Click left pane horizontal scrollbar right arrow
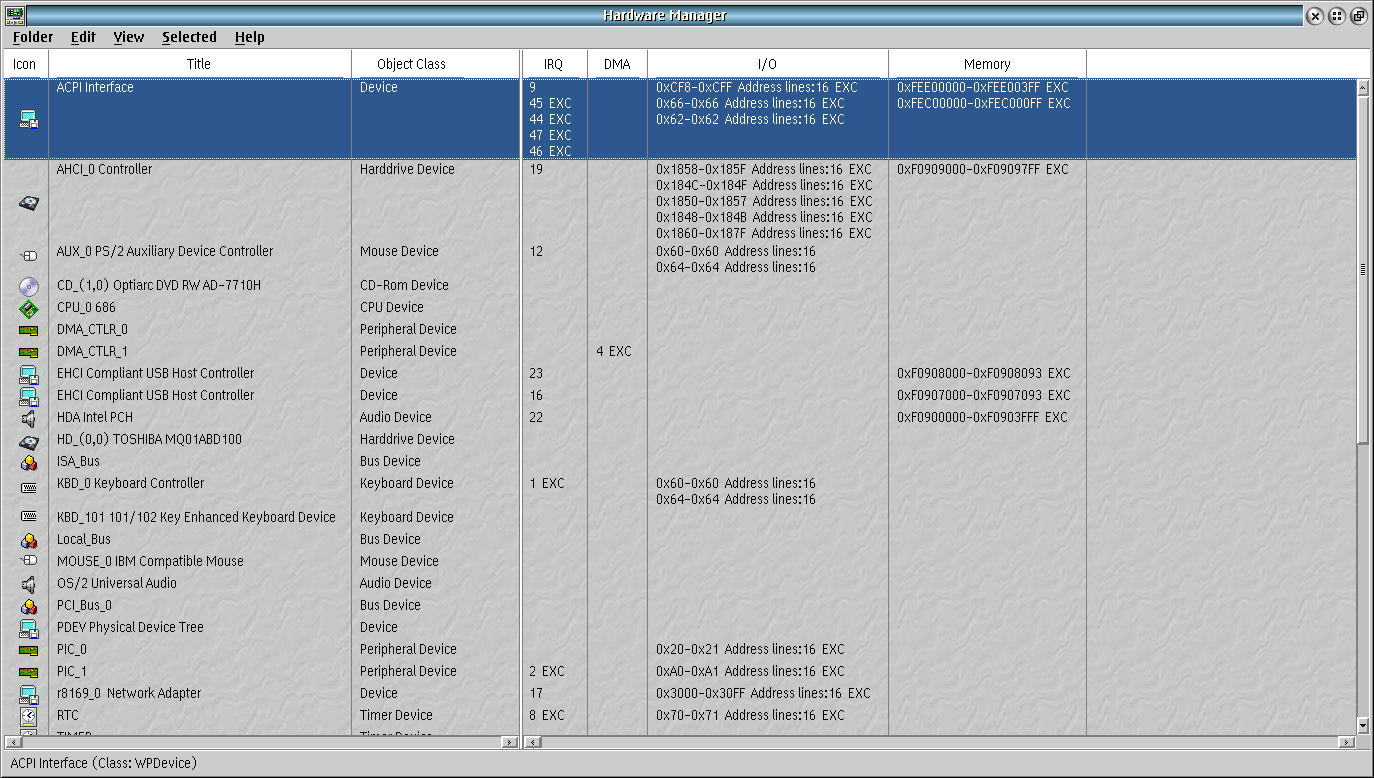 (x=511, y=742)
